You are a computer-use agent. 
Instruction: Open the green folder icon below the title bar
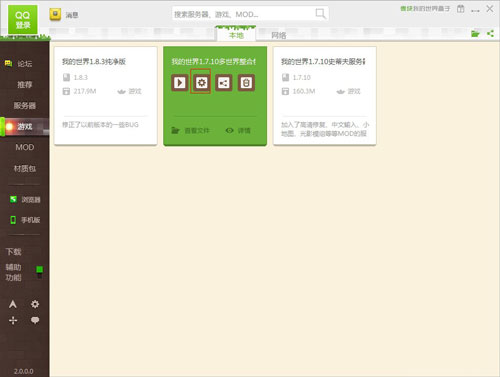475,33
